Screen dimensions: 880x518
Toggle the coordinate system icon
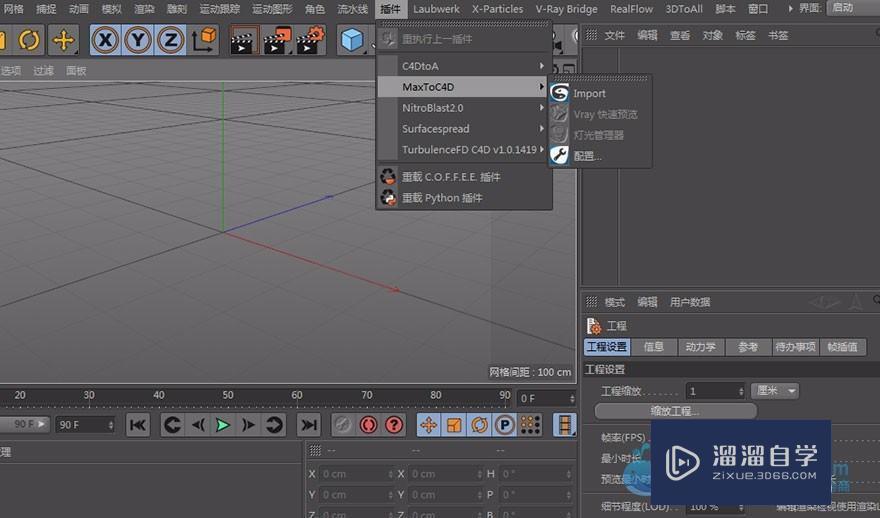(x=204, y=40)
